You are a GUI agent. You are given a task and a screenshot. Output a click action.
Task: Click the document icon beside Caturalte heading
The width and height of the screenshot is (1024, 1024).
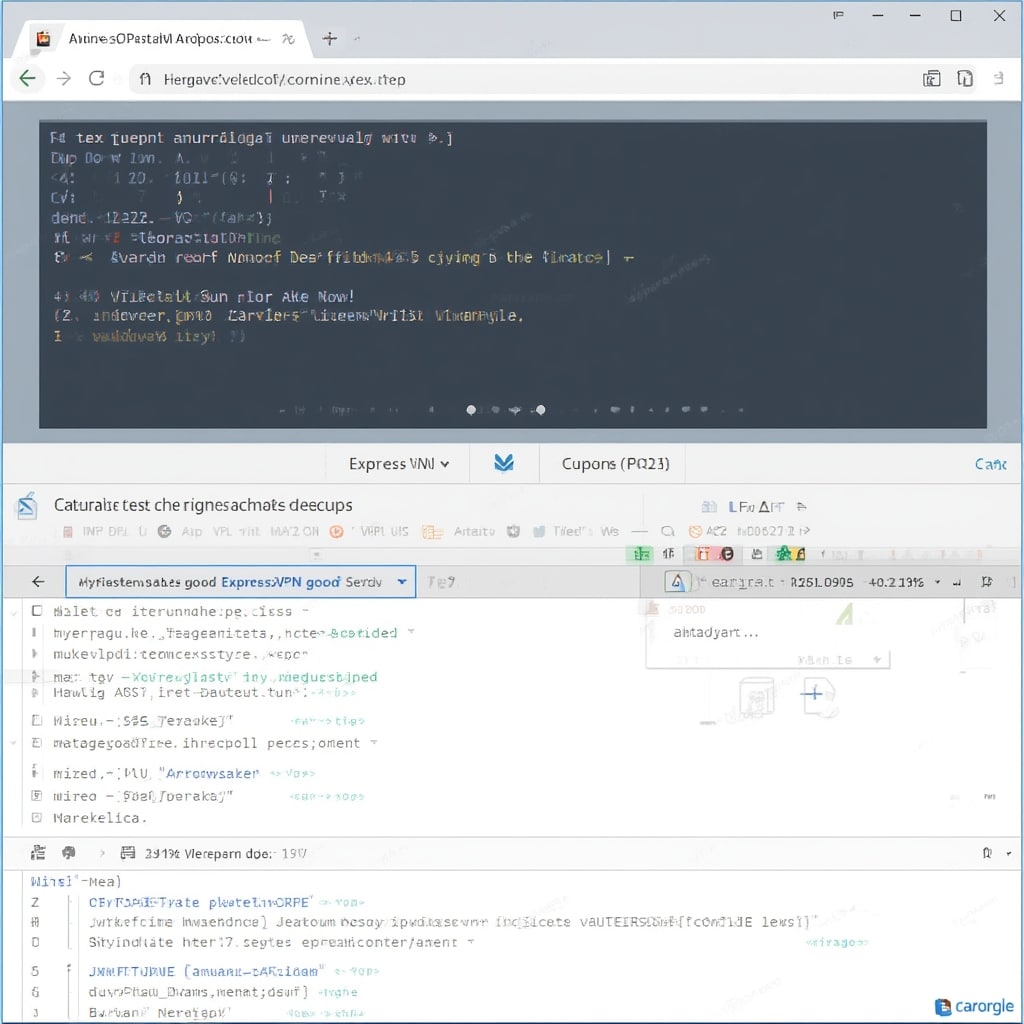click(x=27, y=505)
